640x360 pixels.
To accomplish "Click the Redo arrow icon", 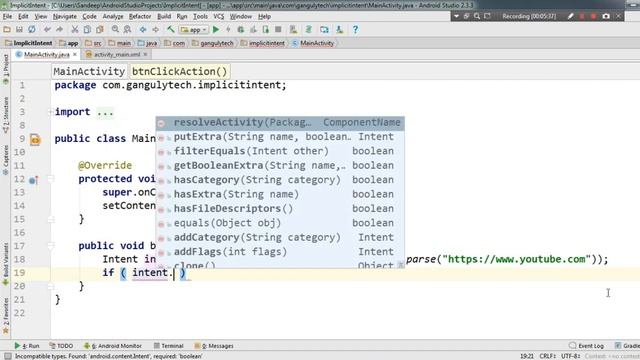I will (x=60, y=29).
